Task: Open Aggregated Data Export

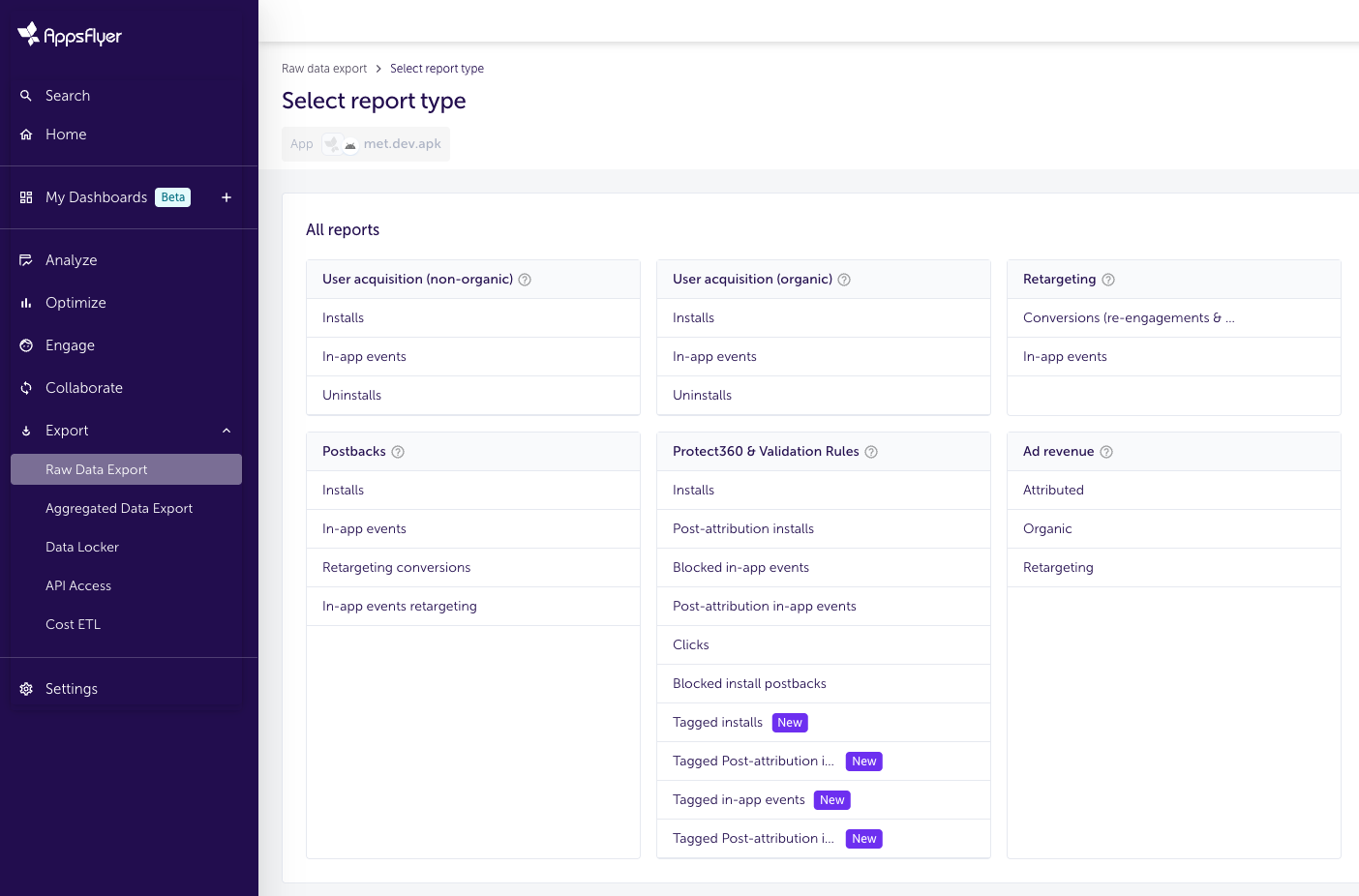Action: pos(119,508)
